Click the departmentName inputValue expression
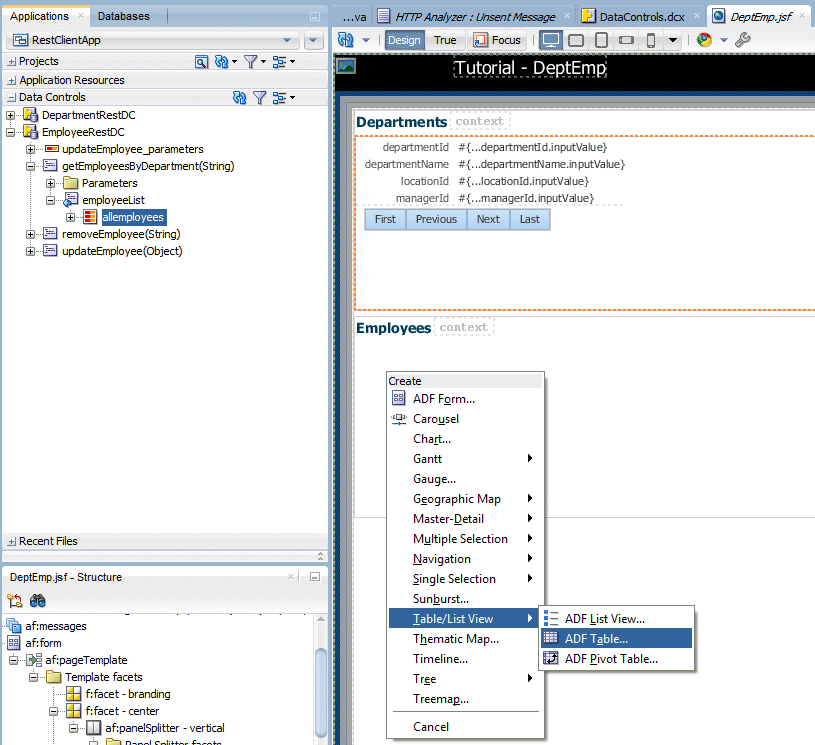 coord(541,164)
